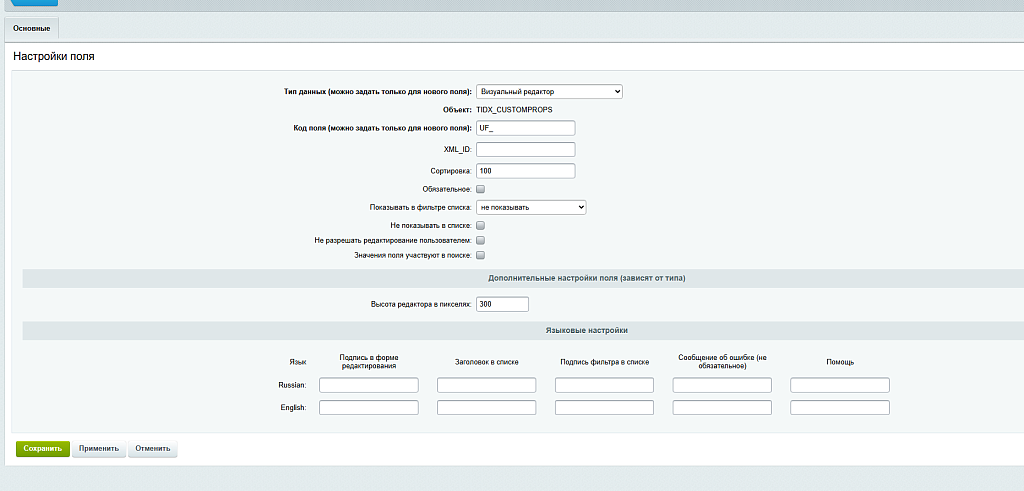Expand 'Показывать в фильтре списка' dropdown
Screen dimensions: 1024x491
(x=531, y=207)
